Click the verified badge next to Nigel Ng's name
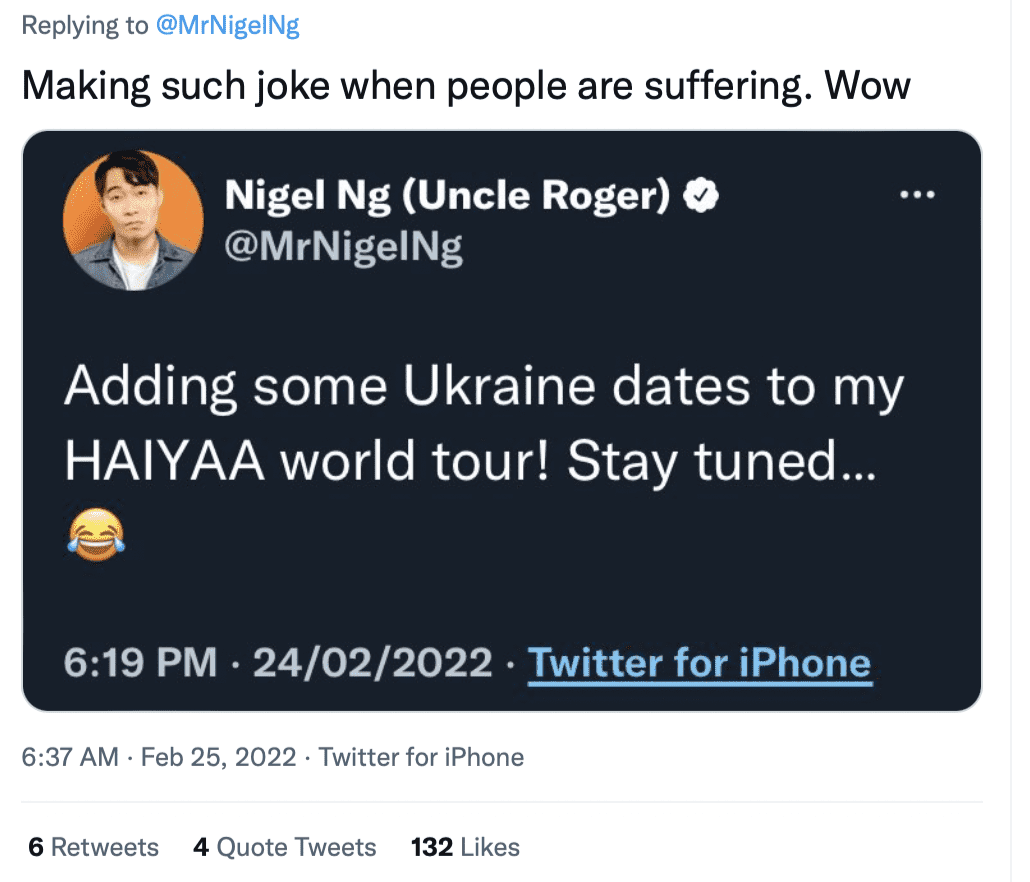1030x882 pixels. (701, 196)
